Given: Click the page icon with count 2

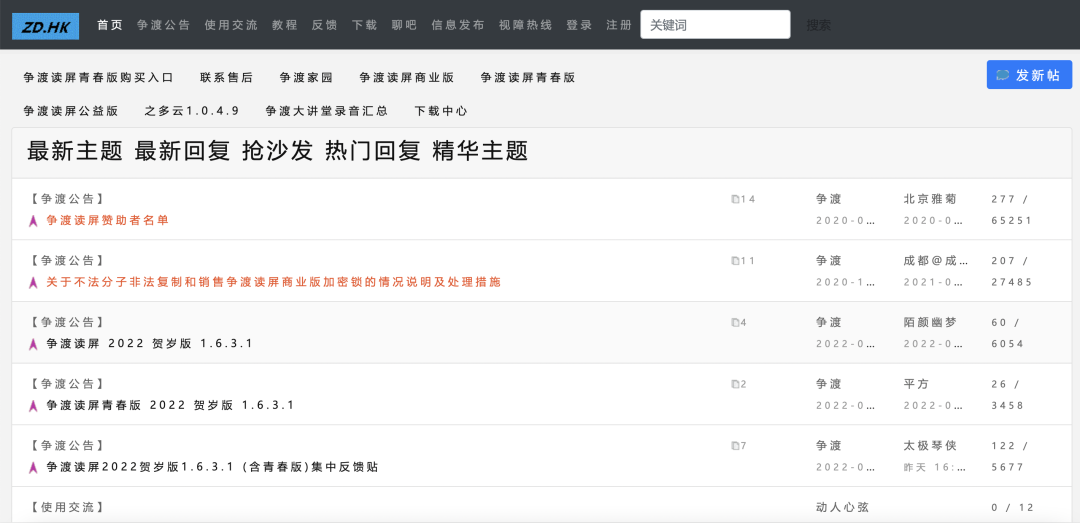Looking at the screenshot, I should [x=735, y=384].
